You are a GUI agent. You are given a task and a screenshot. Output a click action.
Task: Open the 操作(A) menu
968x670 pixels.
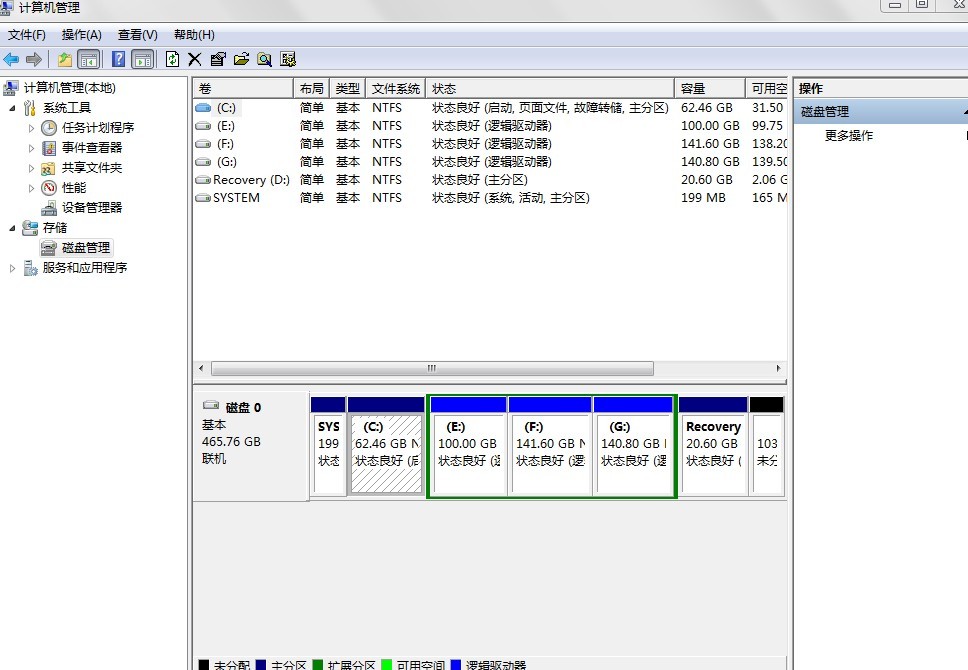[x=81, y=35]
